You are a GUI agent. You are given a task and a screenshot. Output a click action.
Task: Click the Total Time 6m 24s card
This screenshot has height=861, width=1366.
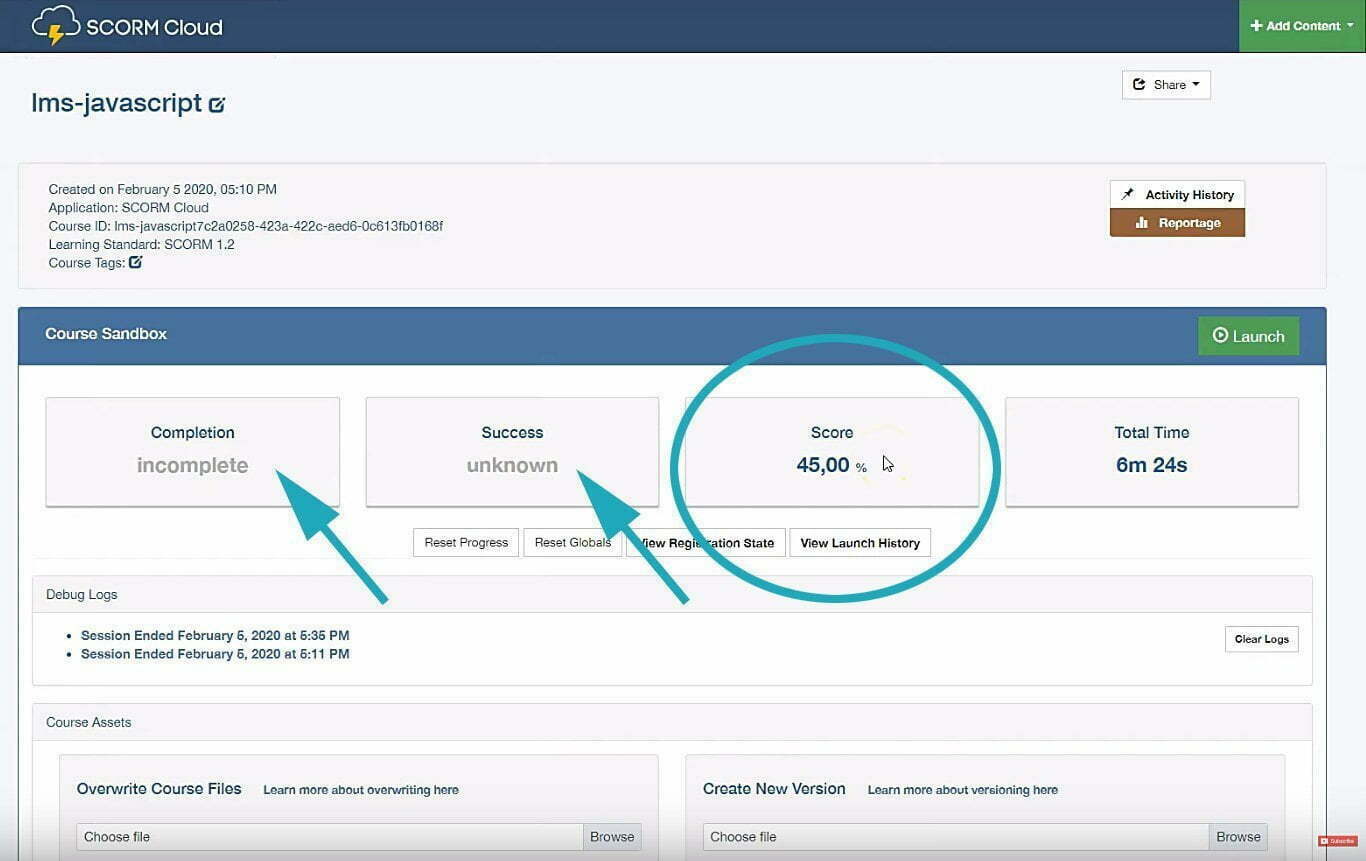click(x=1152, y=451)
